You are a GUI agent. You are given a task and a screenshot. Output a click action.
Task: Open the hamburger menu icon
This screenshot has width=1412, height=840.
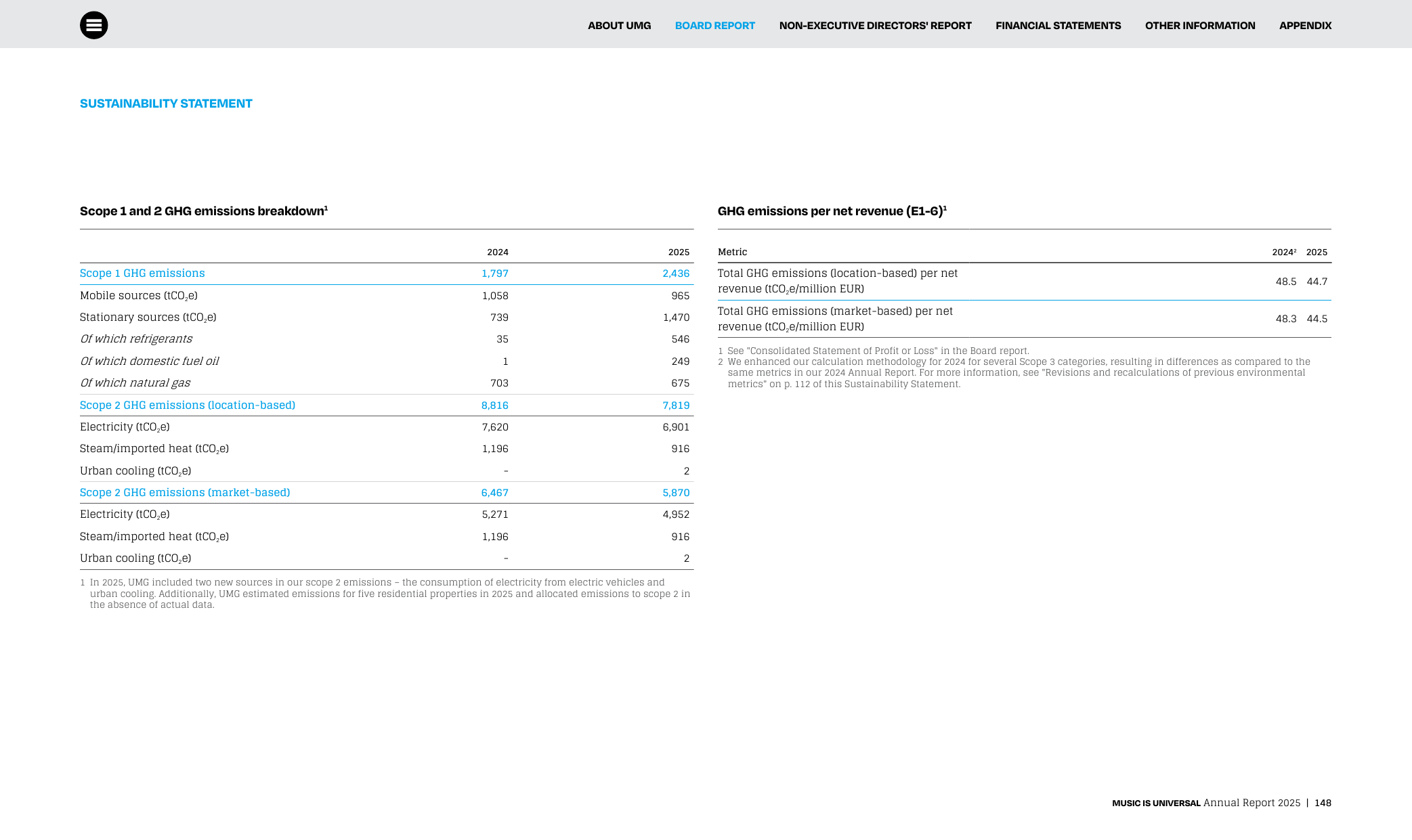pyautogui.click(x=93, y=25)
